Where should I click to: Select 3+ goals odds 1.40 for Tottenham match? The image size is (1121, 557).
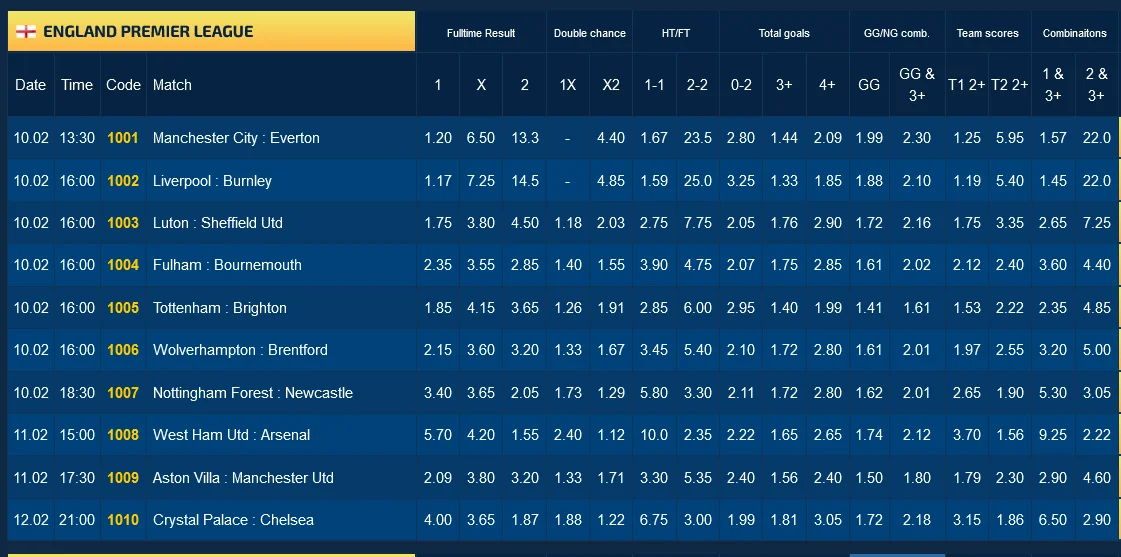click(784, 308)
